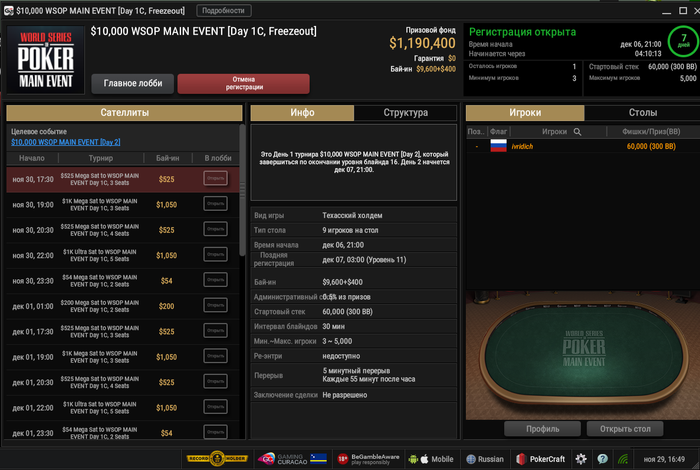Select the Инфо tab
This screenshot has height=470, width=700.
[x=302, y=113]
